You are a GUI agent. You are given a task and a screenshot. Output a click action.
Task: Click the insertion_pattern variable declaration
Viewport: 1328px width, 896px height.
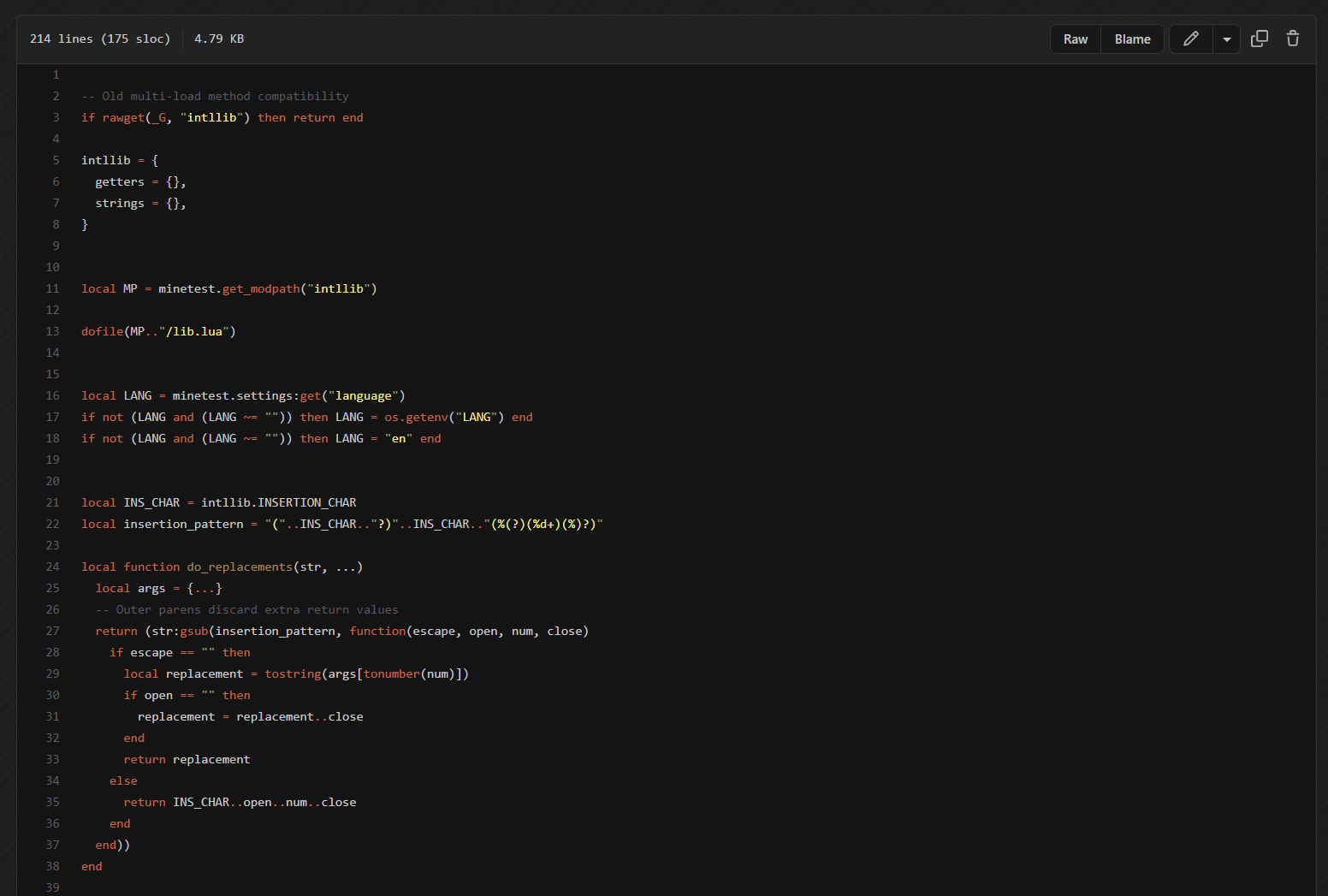pyautogui.click(x=183, y=524)
